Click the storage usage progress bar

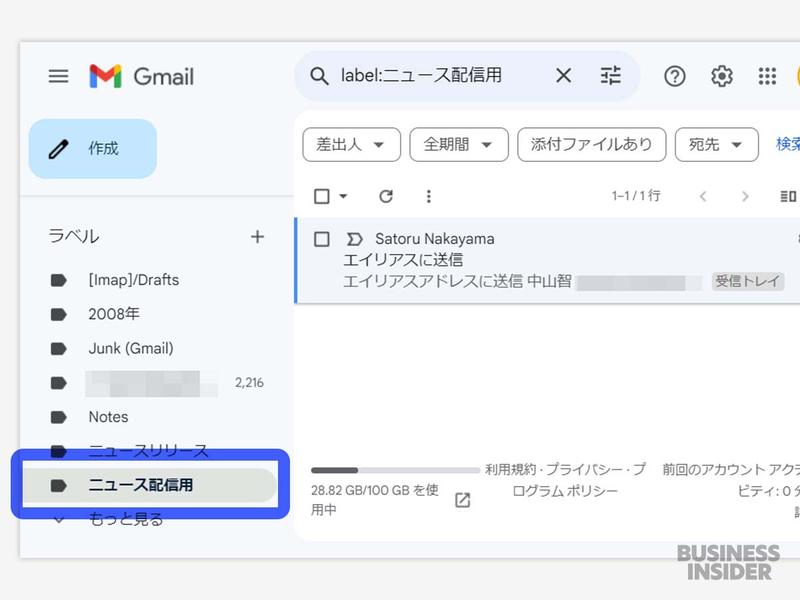point(395,470)
